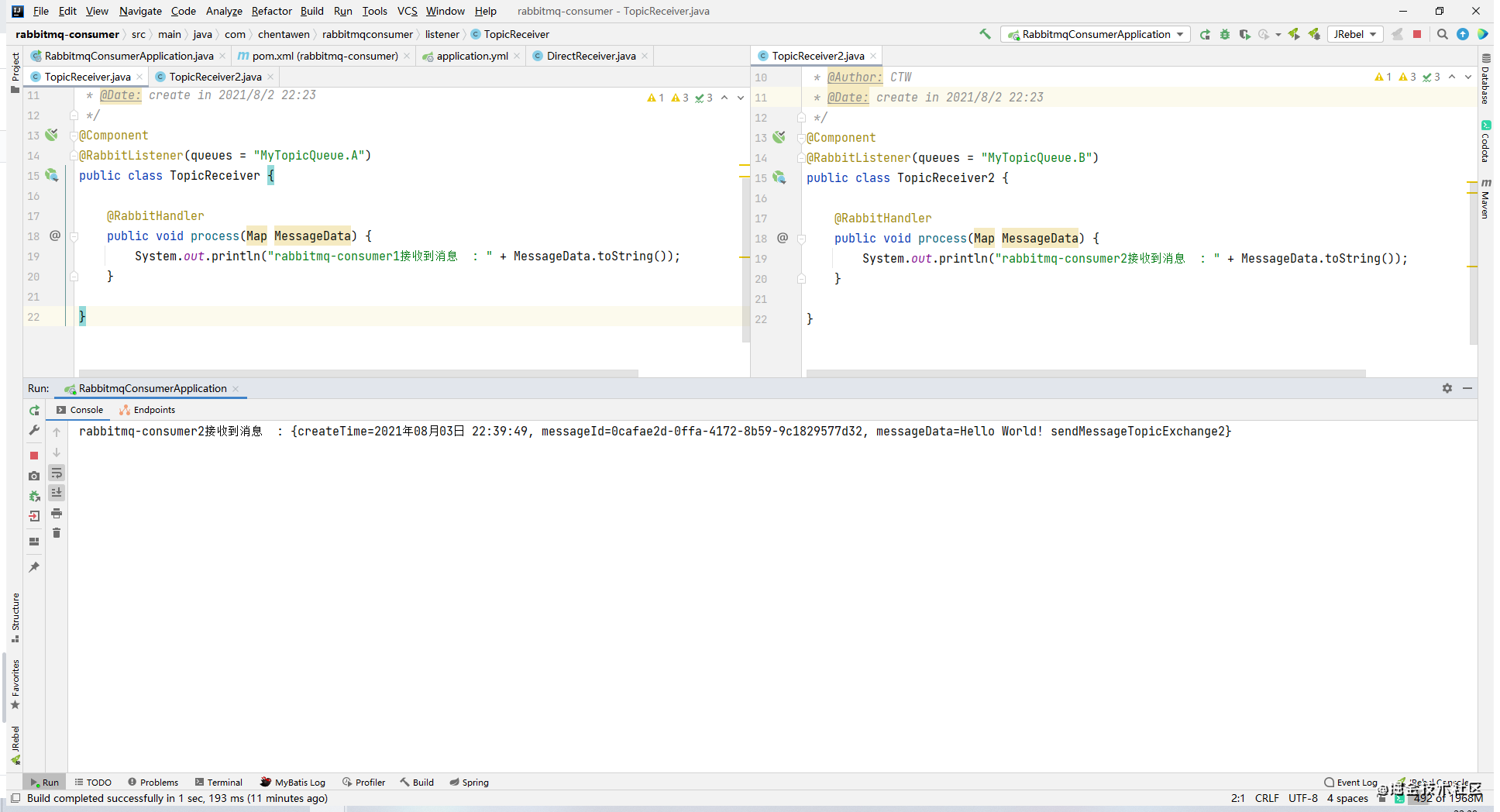
Task: Stop process in Run panel sidebar
Action: pos(34,456)
